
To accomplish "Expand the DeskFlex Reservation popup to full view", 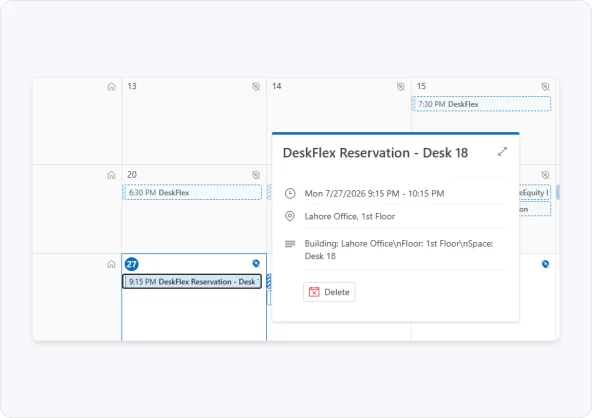I will tap(502, 152).
